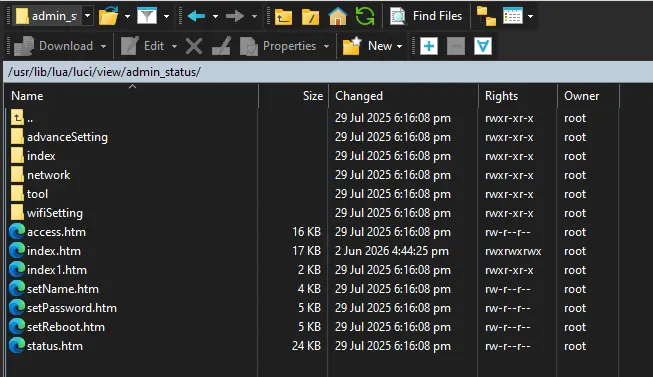Click the Download button

(53, 46)
